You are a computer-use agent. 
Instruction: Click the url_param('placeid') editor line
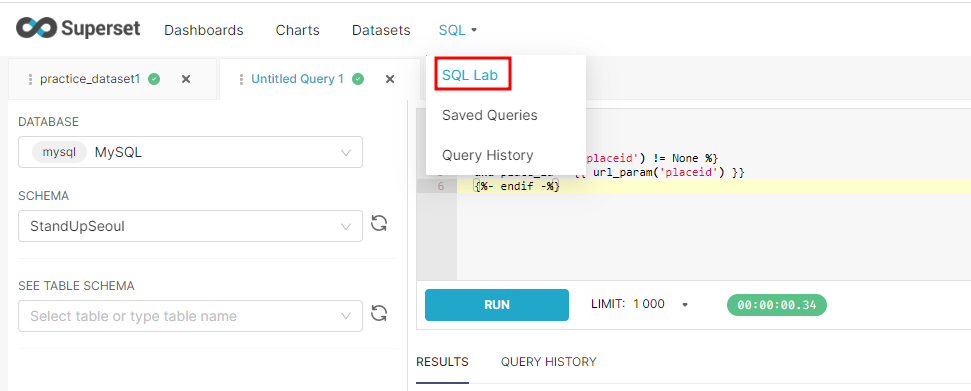click(x=660, y=172)
